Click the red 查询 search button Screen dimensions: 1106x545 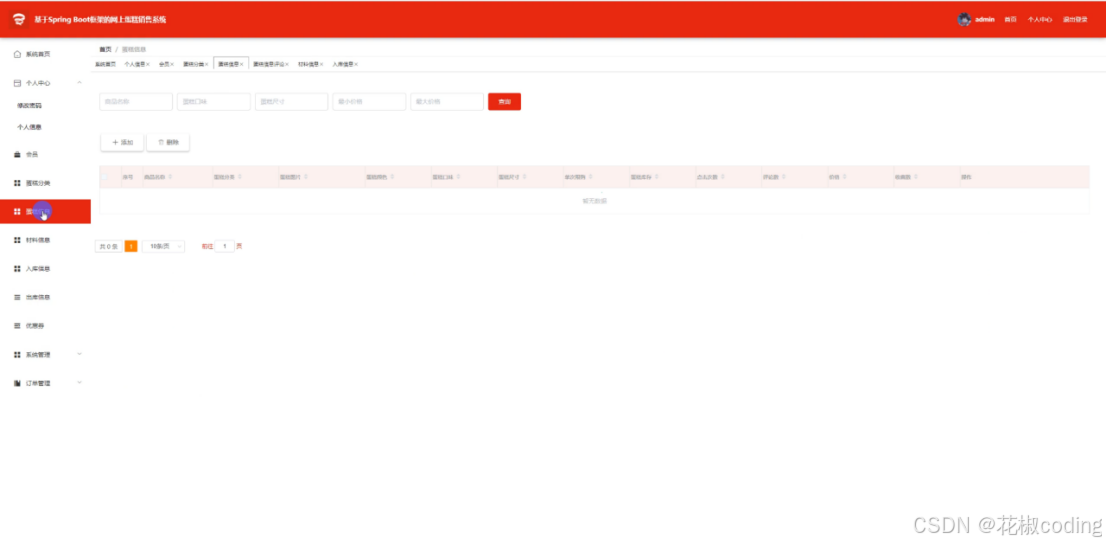click(x=504, y=102)
